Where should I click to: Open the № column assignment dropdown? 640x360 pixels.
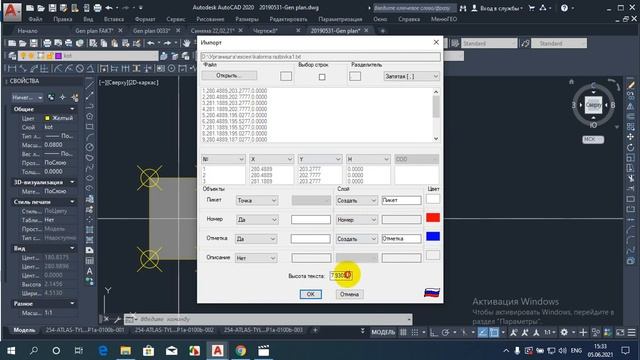point(223,159)
